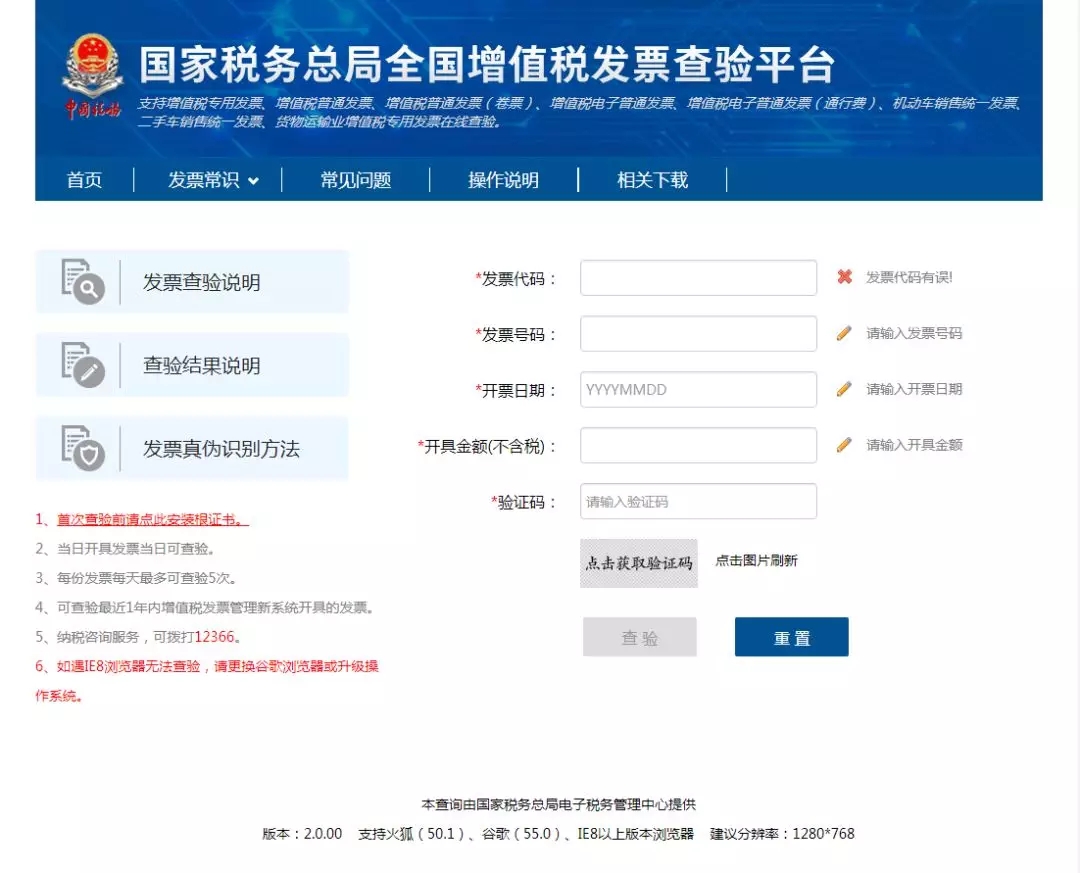Image resolution: width=1080 pixels, height=873 pixels.
Task: Open the 发票真伪识别方法 panel
Action: point(192,449)
